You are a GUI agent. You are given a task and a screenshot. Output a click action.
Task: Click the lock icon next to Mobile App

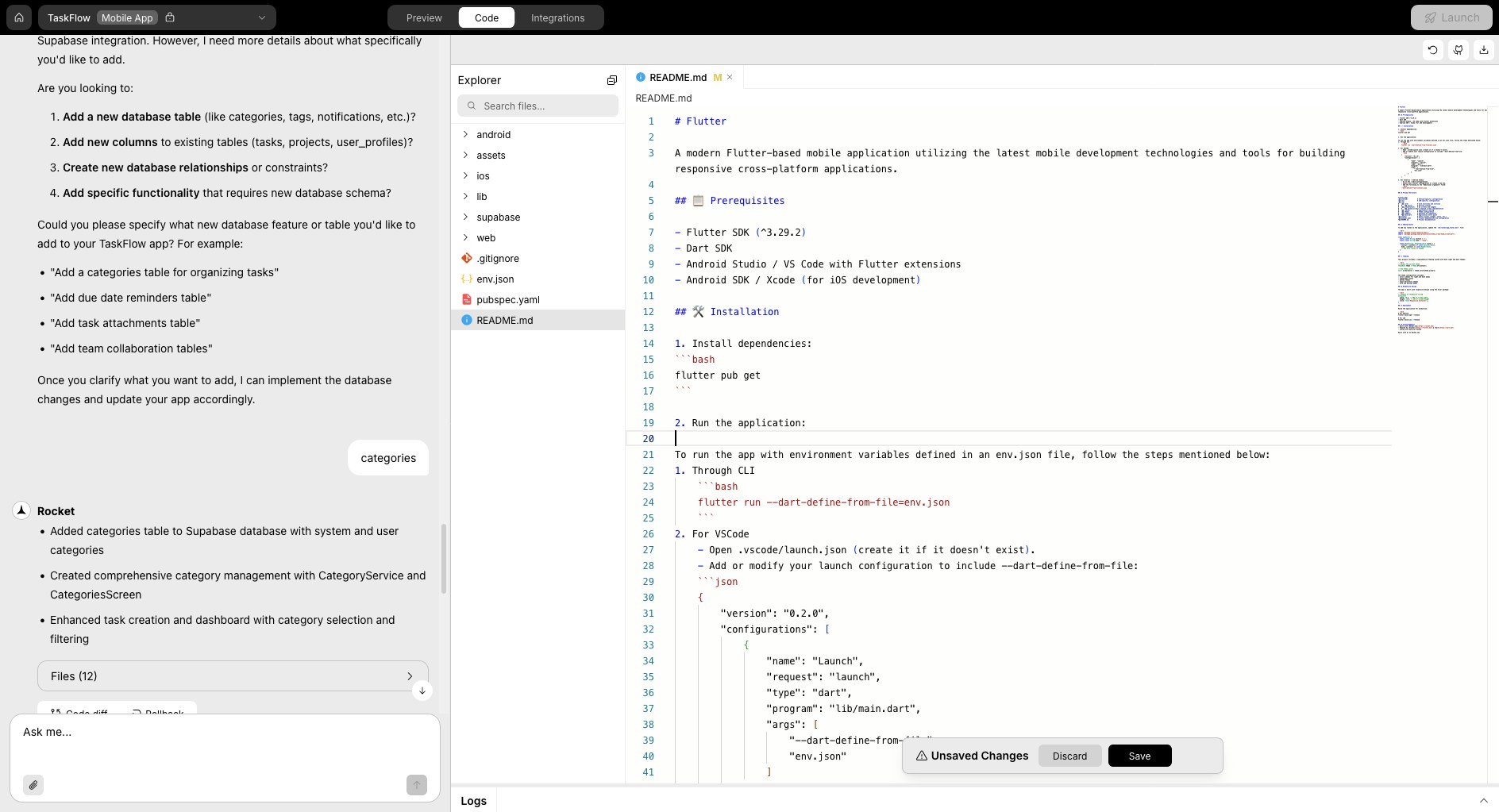coord(171,17)
